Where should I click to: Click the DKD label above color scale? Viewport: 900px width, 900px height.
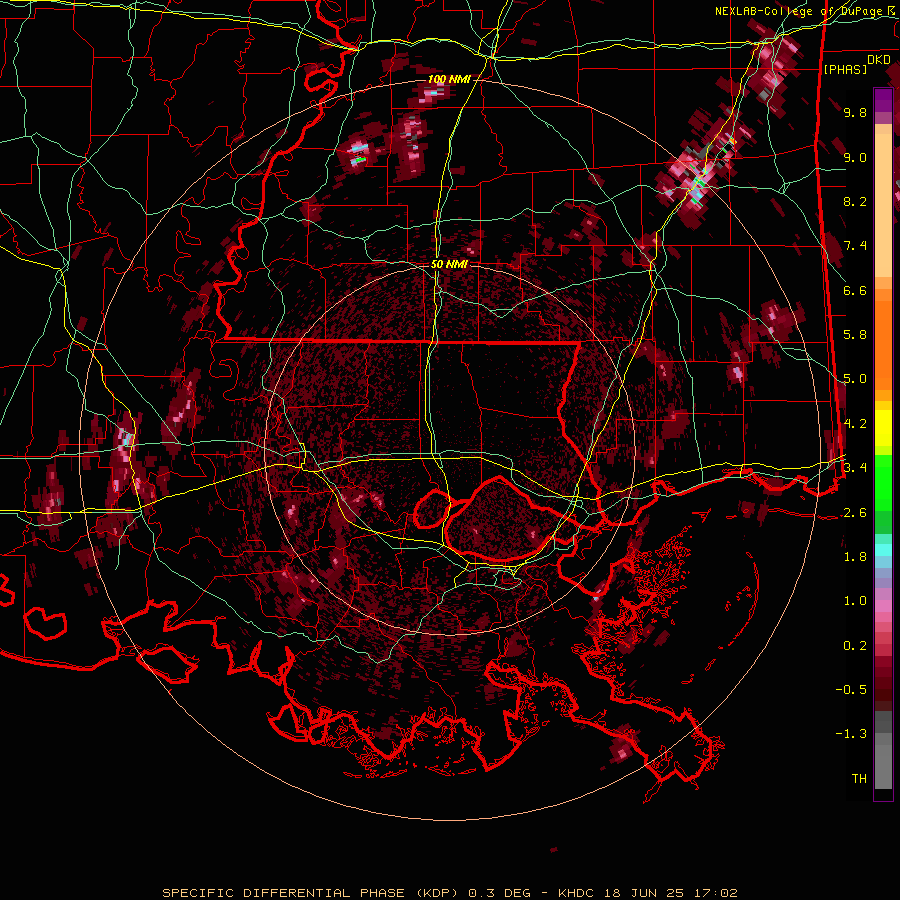(x=879, y=60)
